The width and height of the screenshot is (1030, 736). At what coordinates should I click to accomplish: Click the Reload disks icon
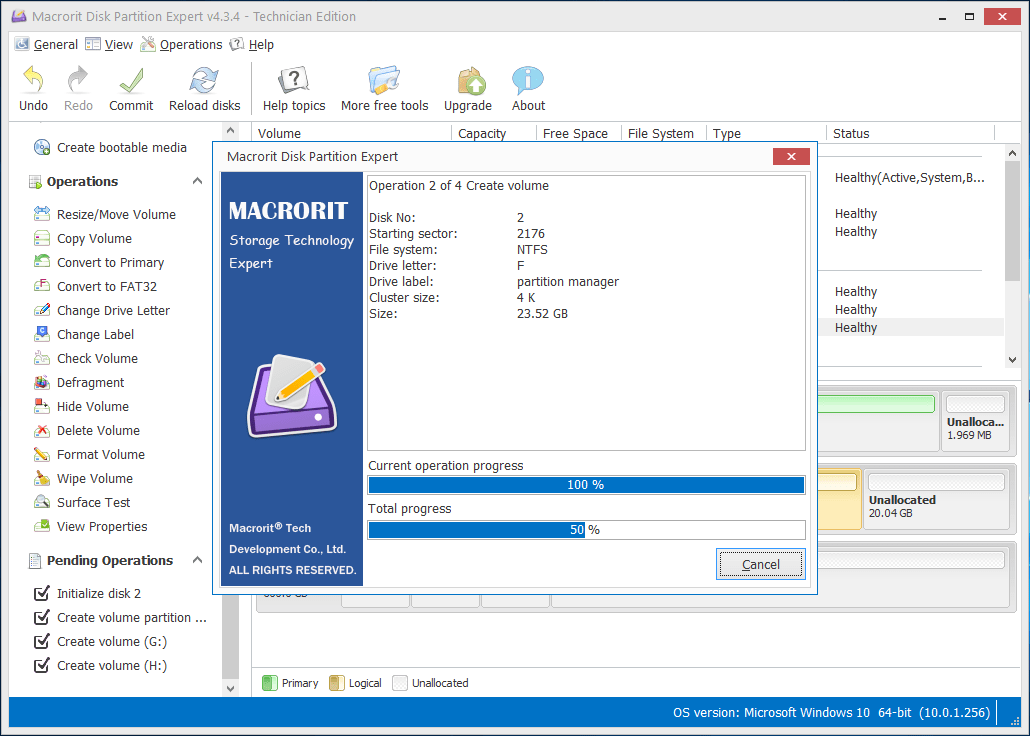tap(204, 80)
